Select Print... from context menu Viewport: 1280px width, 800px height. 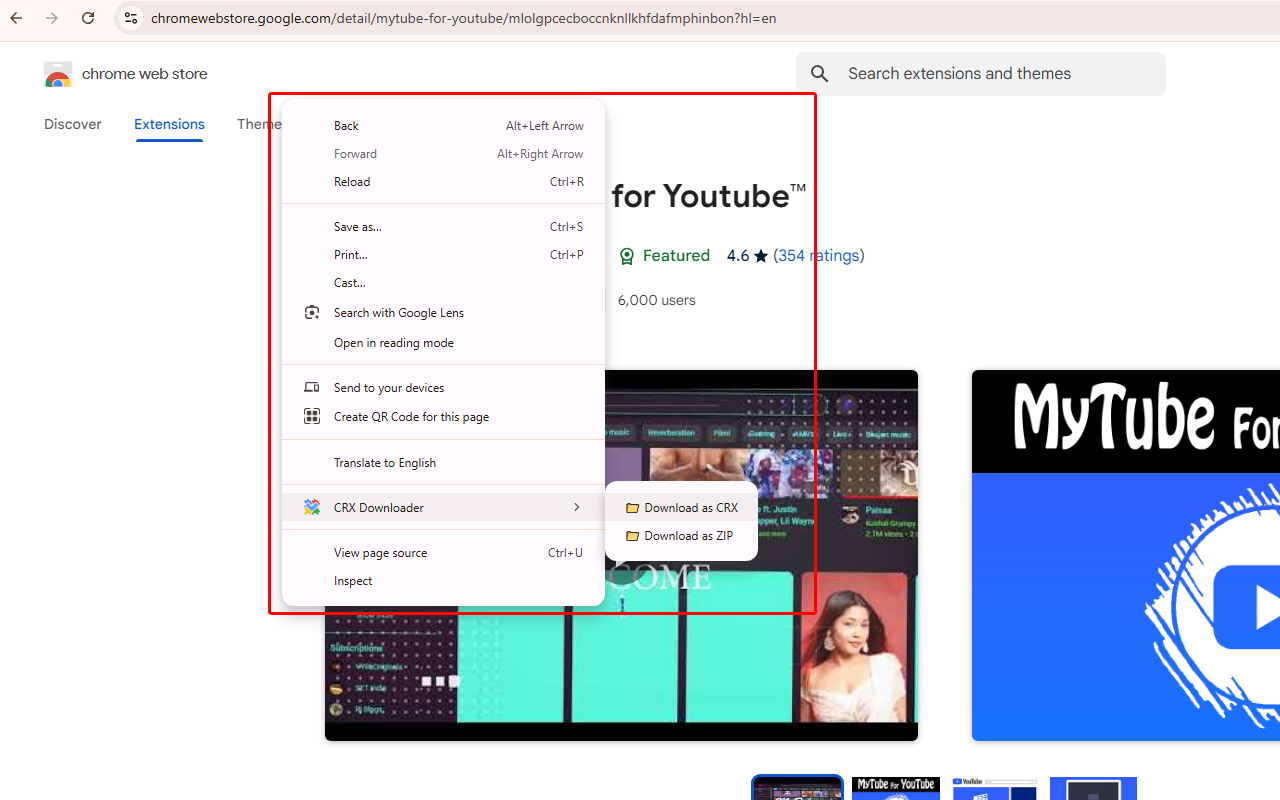[444, 255]
